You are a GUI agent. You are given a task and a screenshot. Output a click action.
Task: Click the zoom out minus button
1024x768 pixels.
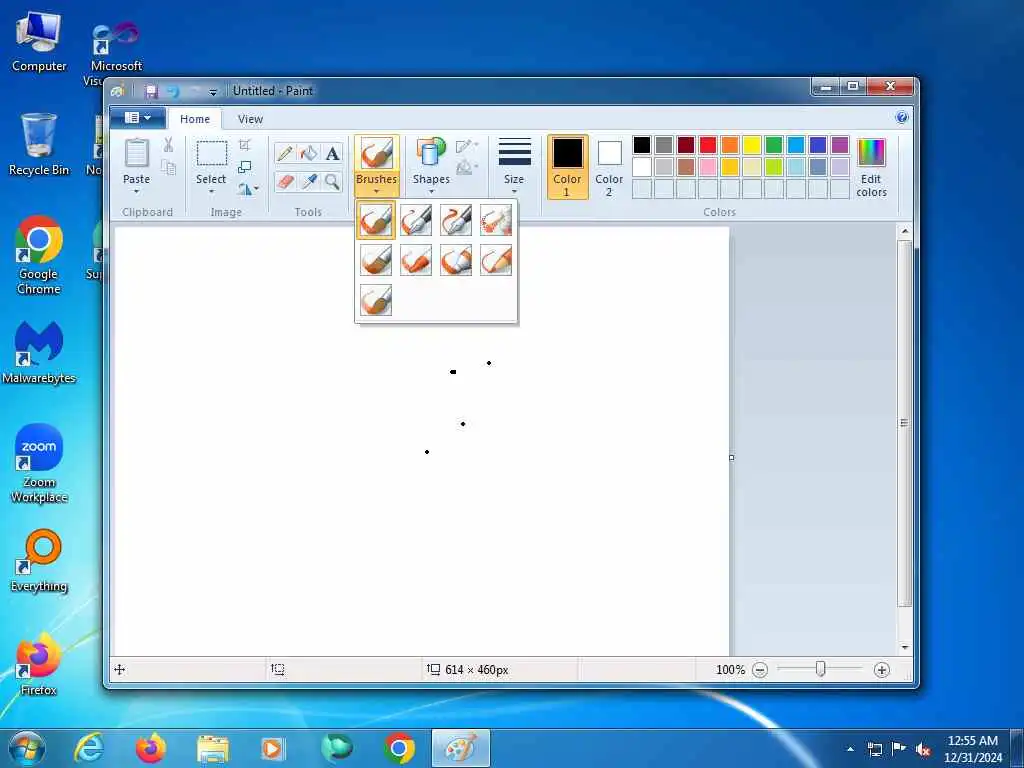pyautogui.click(x=760, y=669)
